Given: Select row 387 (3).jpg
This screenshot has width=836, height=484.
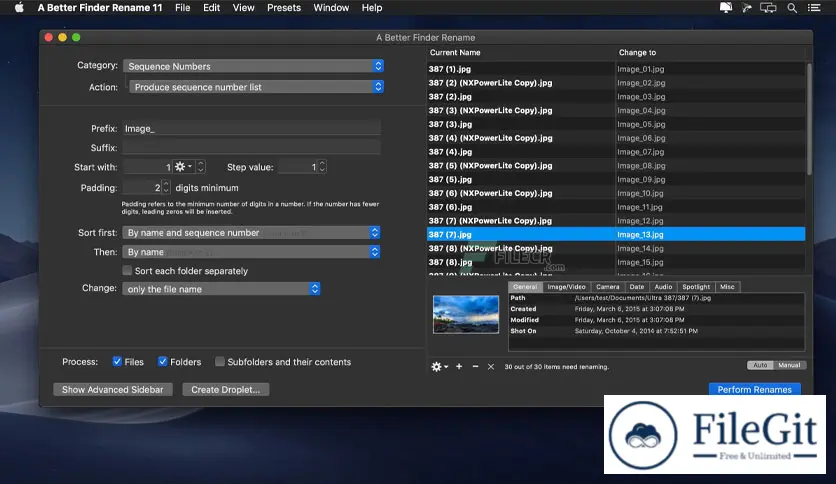Looking at the screenshot, I should (x=616, y=124).
